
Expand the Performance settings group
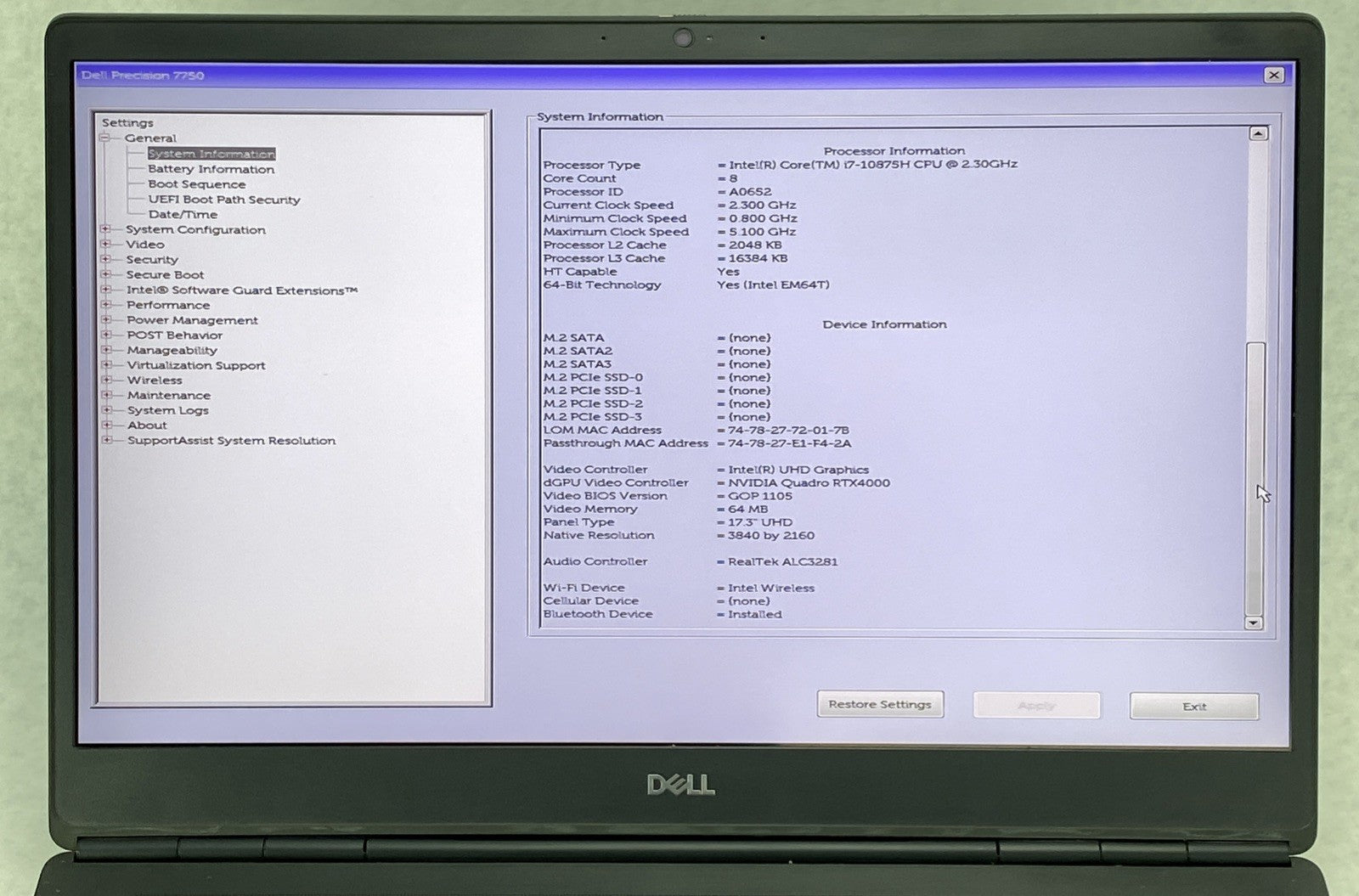[x=105, y=305]
